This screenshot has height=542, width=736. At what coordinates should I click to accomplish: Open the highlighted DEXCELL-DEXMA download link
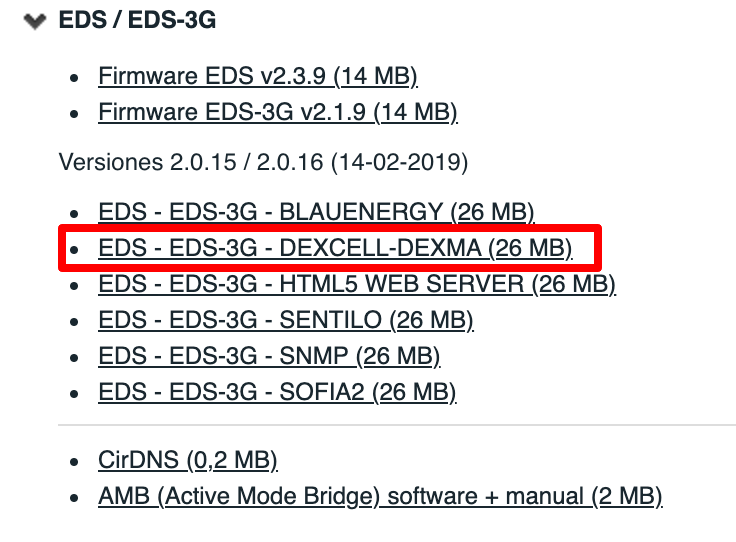tap(335, 248)
